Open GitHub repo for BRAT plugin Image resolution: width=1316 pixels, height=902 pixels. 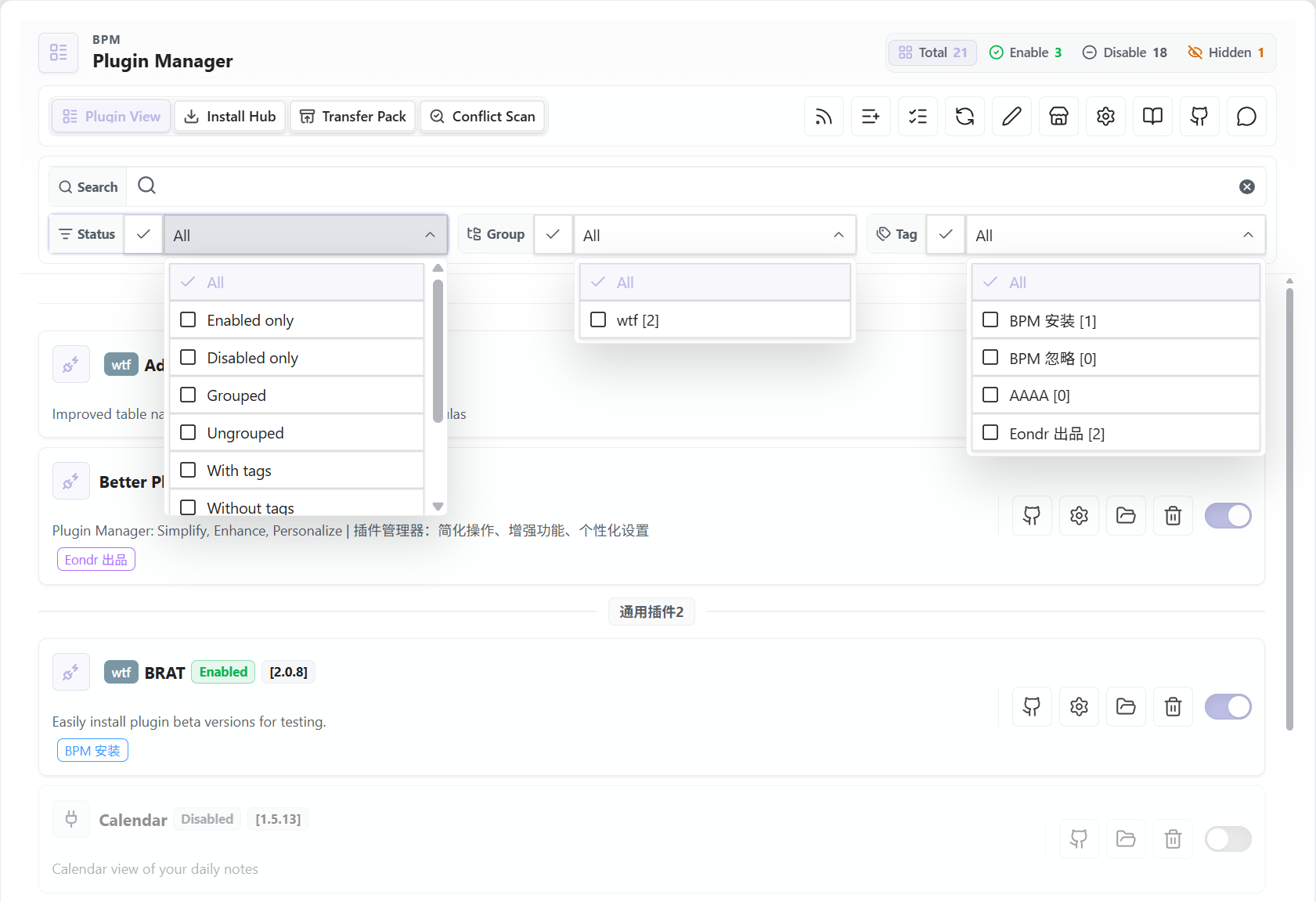click(1032, 707)
